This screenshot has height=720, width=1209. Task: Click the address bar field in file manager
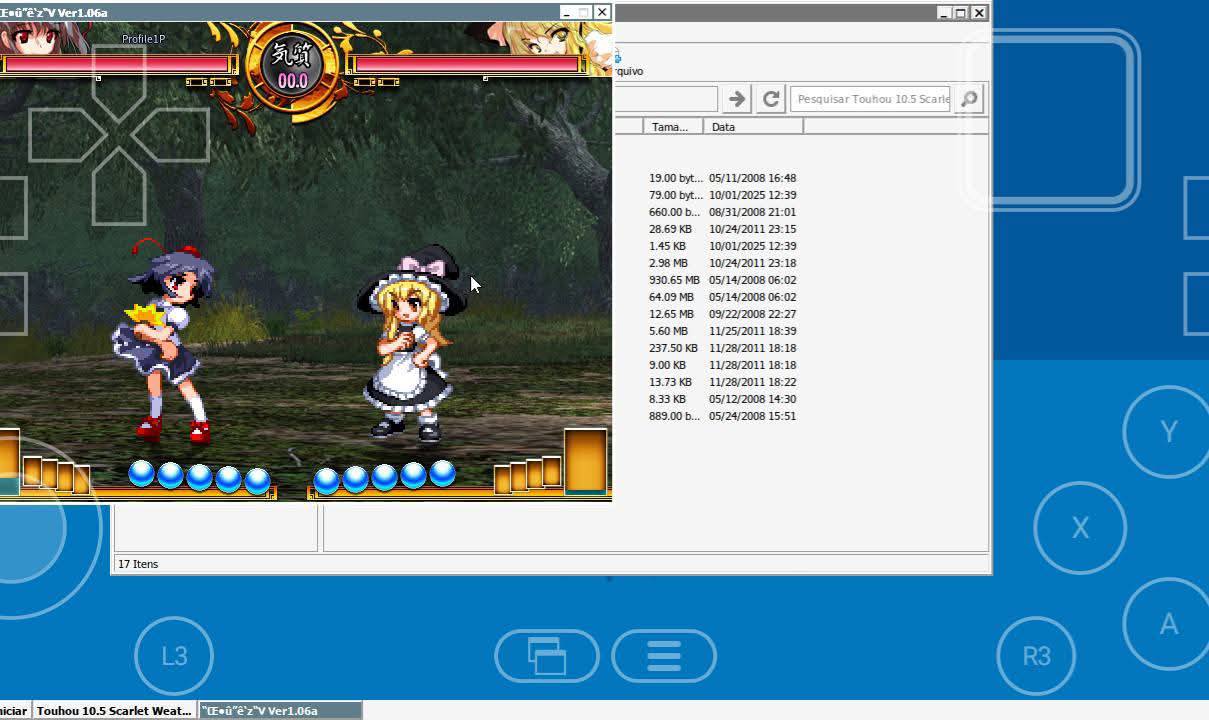pyautogui.click(x=665, y=98)
